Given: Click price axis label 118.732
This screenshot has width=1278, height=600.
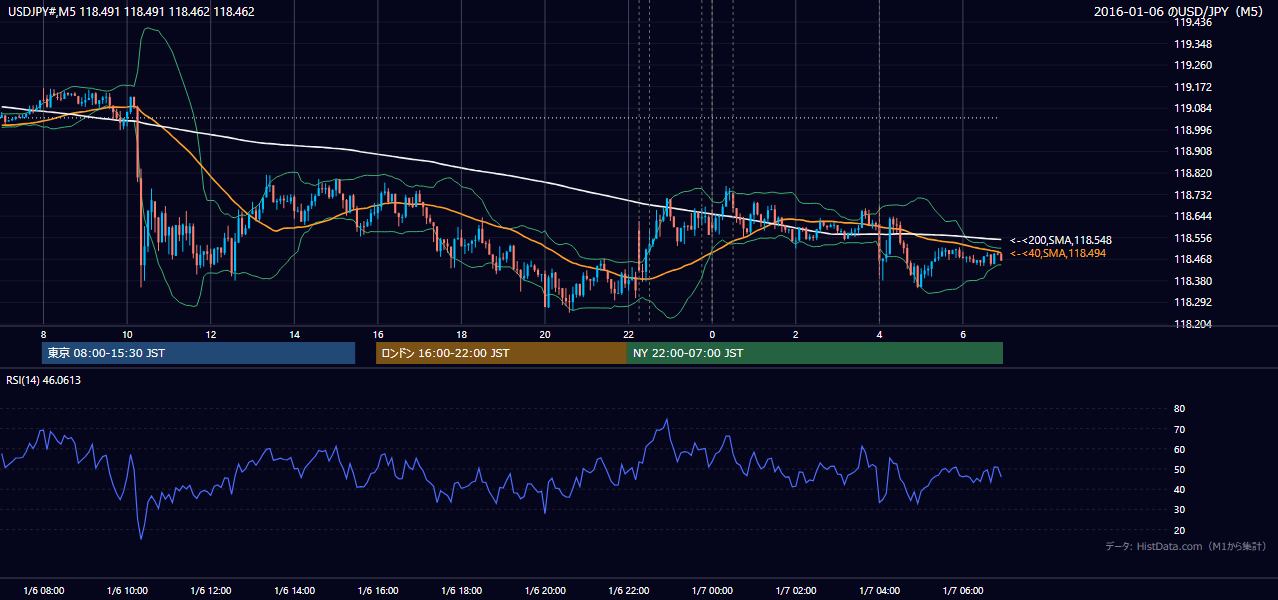Looking at the screenshot, I should point(1192,195).
